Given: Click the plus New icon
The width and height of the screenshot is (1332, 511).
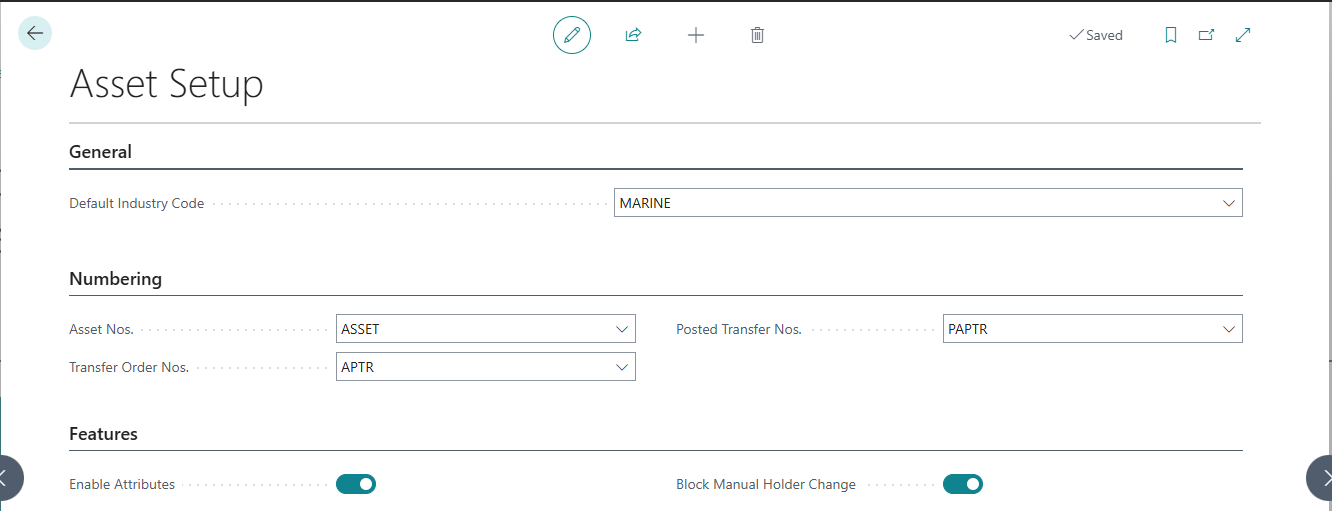Looking at the screenshot, I should click(x=696, y=35).
